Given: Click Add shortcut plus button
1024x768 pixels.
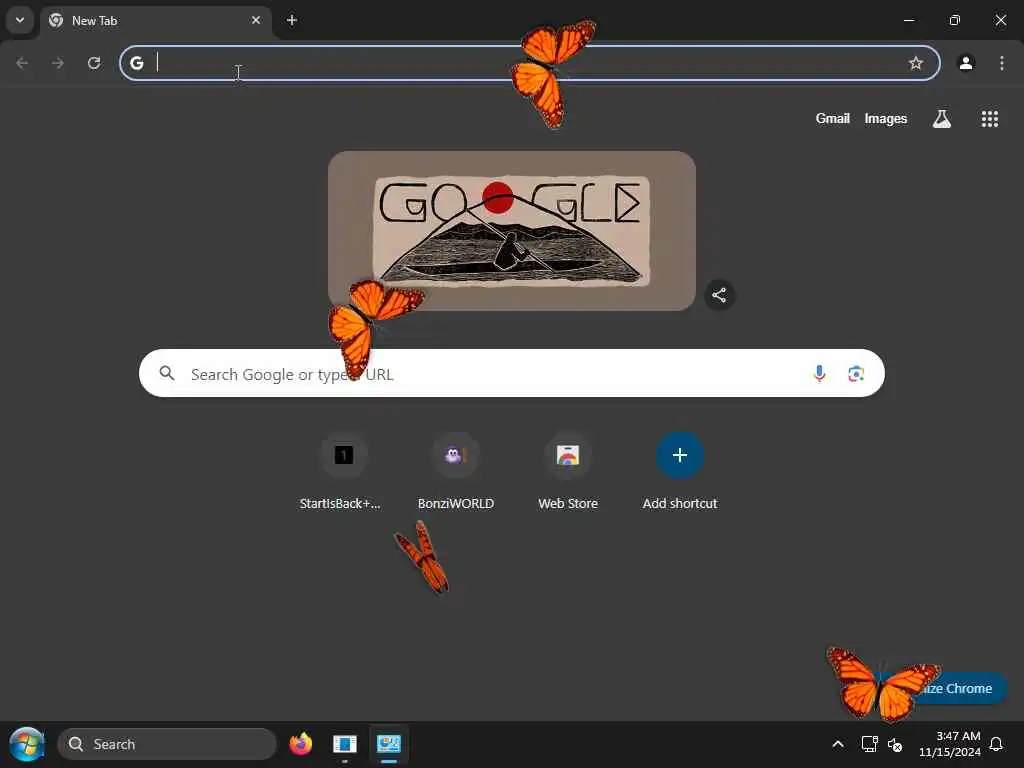Looking at the screenshot, I should [x=680, y=455].
